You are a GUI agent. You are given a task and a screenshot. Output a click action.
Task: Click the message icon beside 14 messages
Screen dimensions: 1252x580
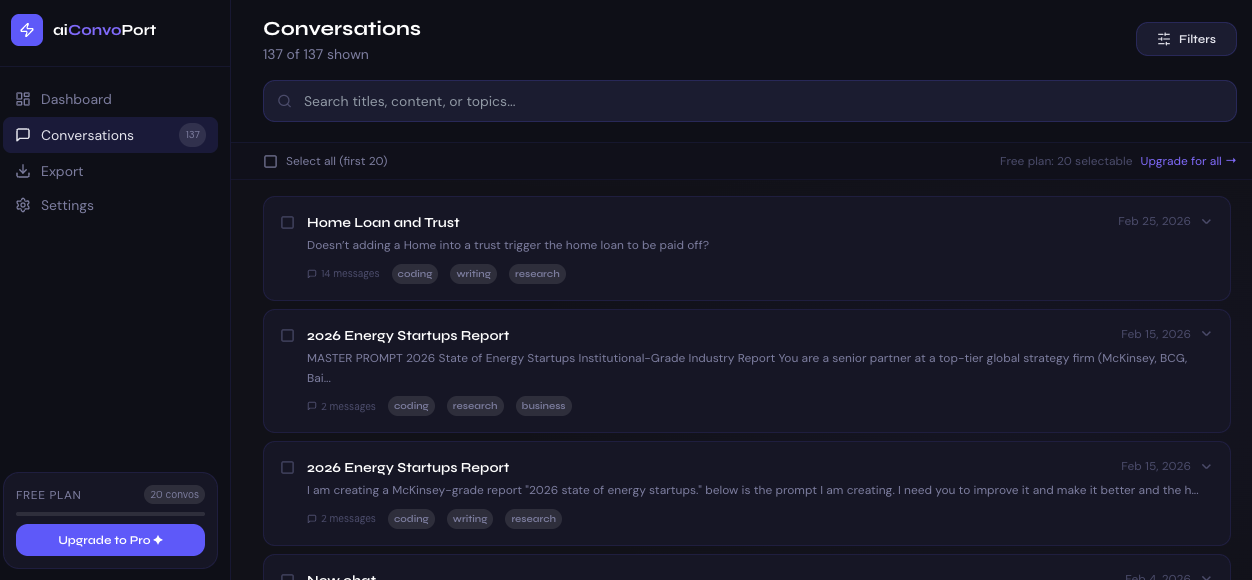click(x=312, y=274)
